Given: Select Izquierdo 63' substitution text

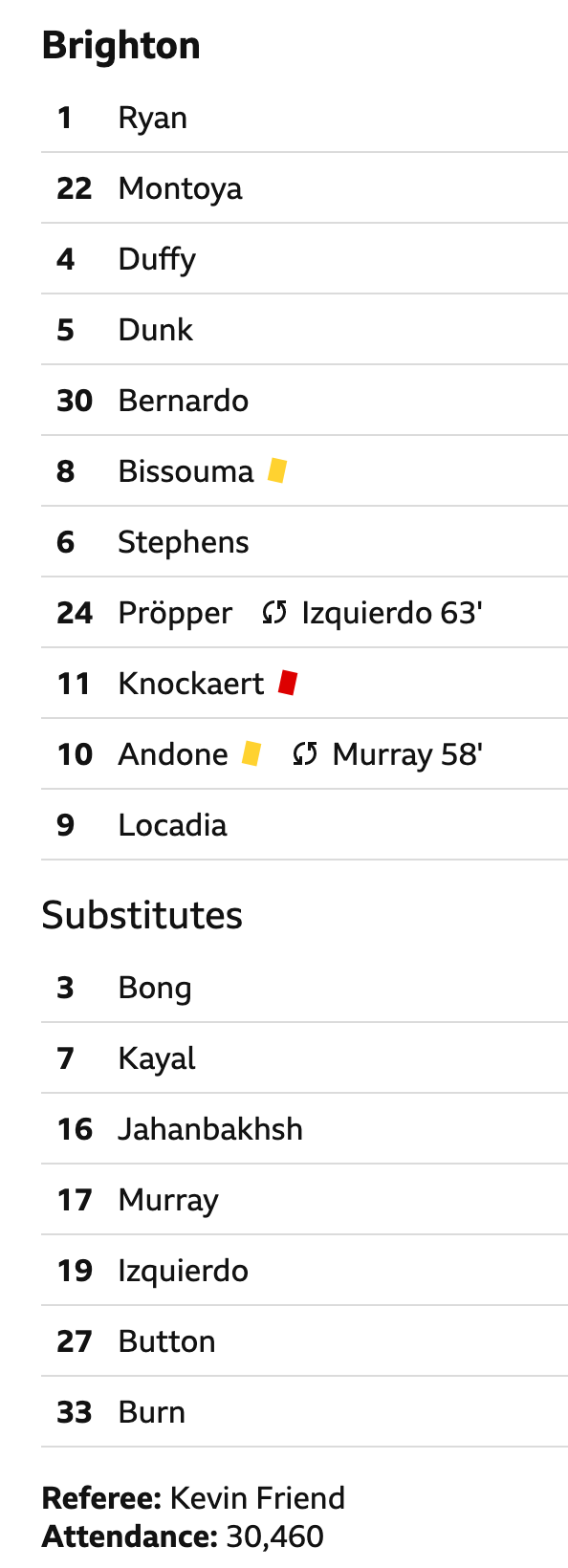Looking at the screenshot, I should 392,613.
